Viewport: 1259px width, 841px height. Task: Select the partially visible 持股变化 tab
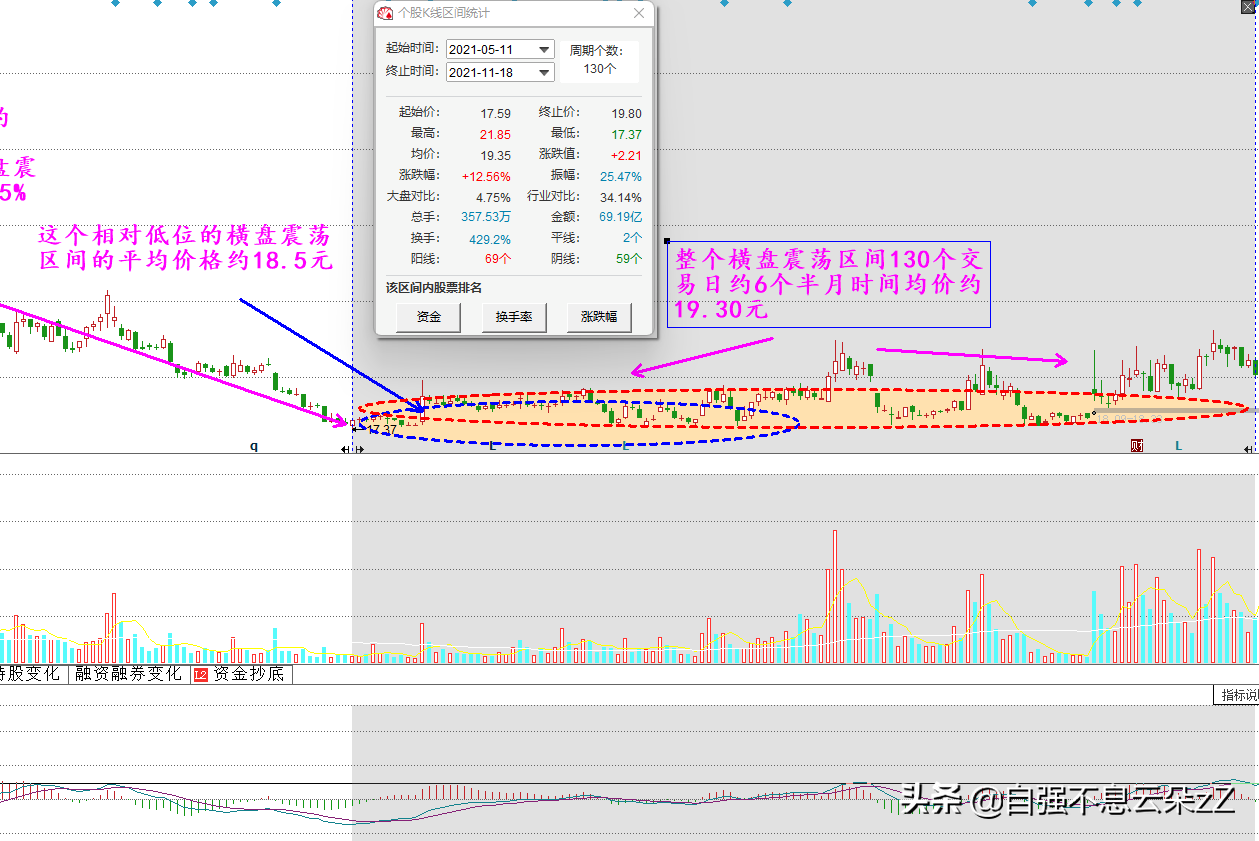coord(30,674)
